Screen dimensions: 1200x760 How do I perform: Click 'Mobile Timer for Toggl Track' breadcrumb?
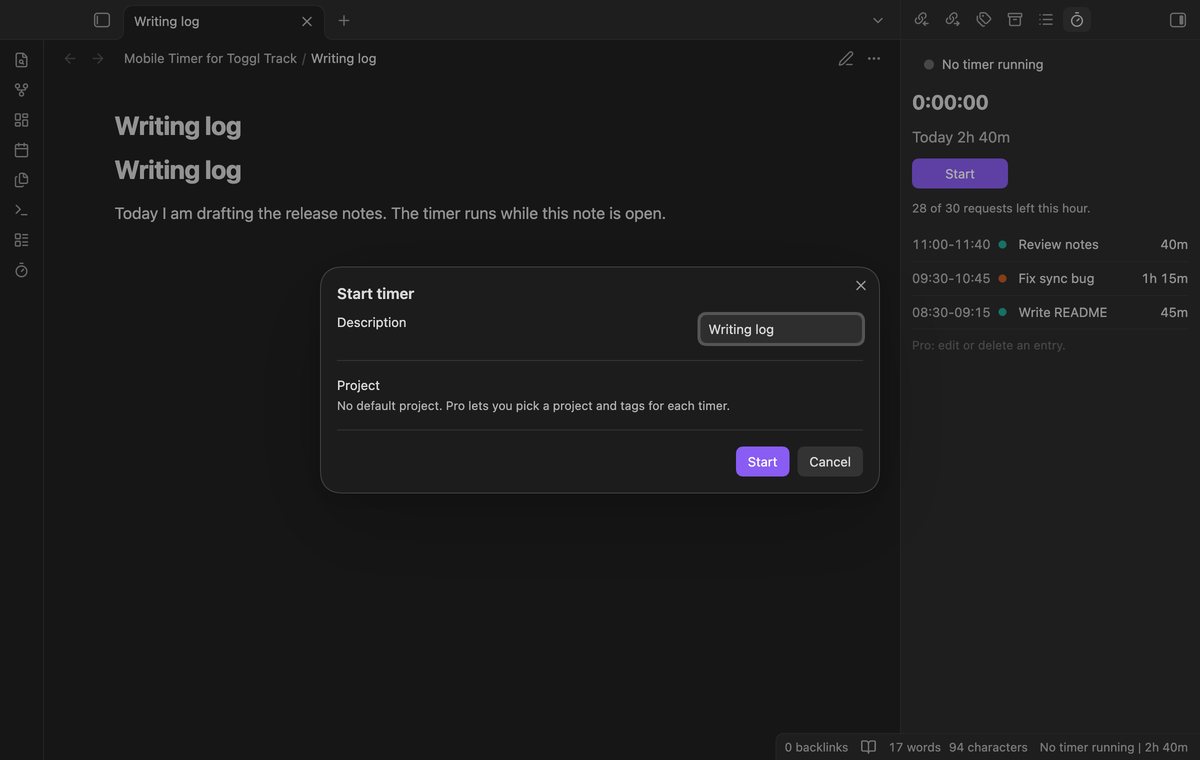pos(210,59)
